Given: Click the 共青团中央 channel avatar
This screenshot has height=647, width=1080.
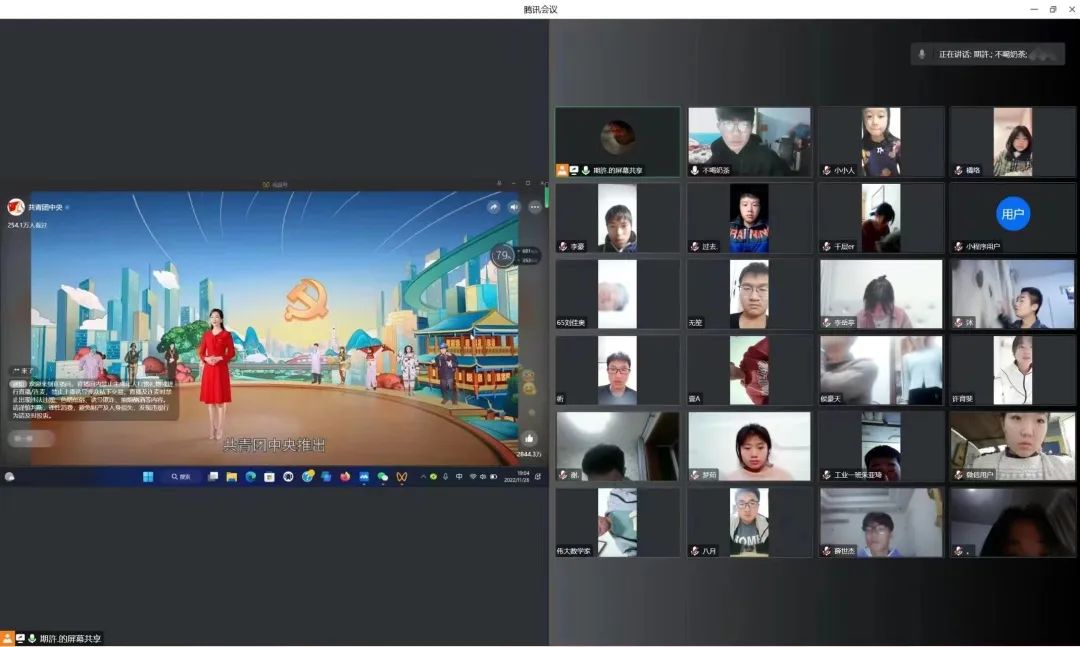Looking at the screenshot, I should (x=16, y=207).
